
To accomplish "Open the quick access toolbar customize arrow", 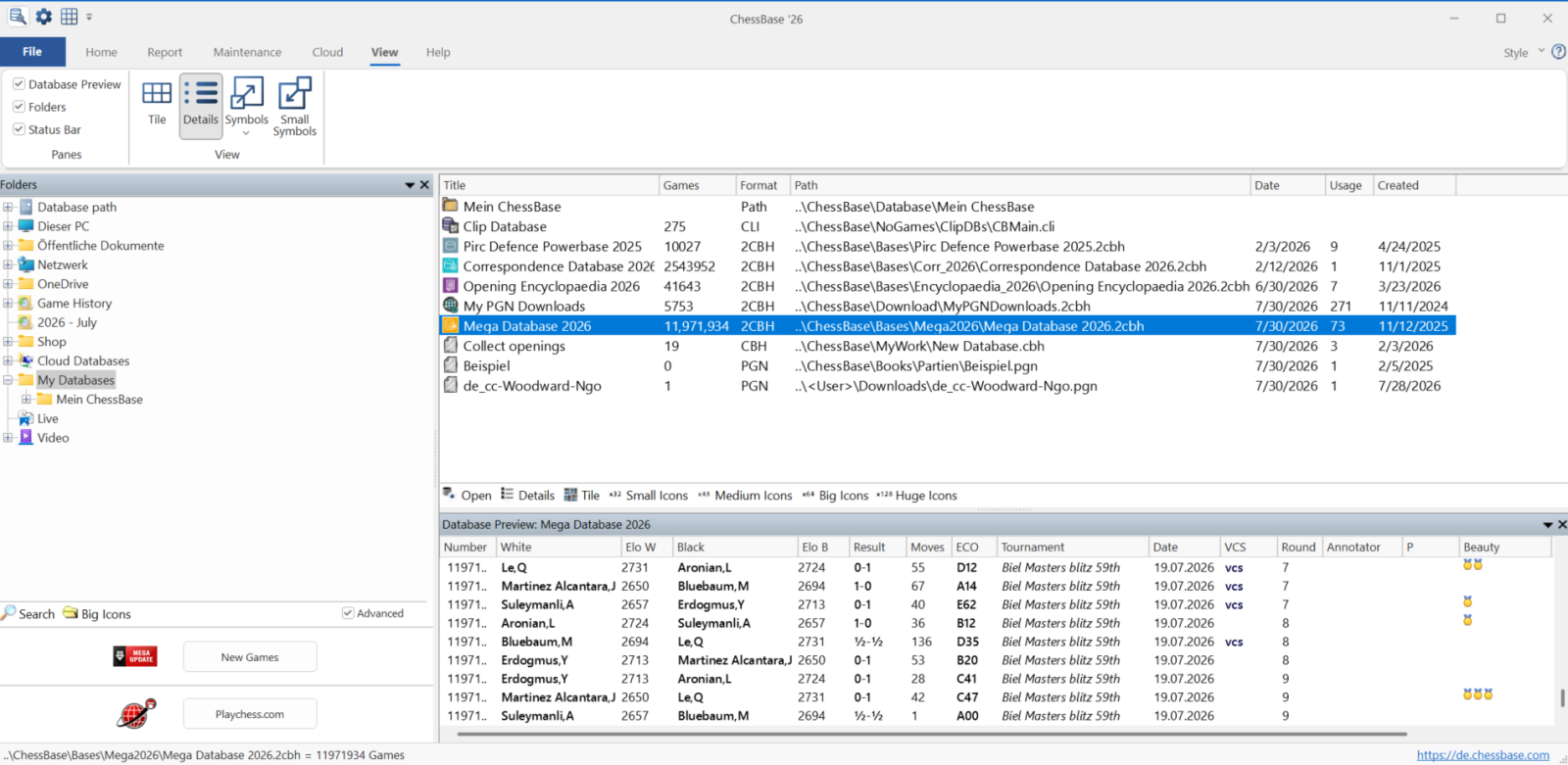I will click(89, 17).
